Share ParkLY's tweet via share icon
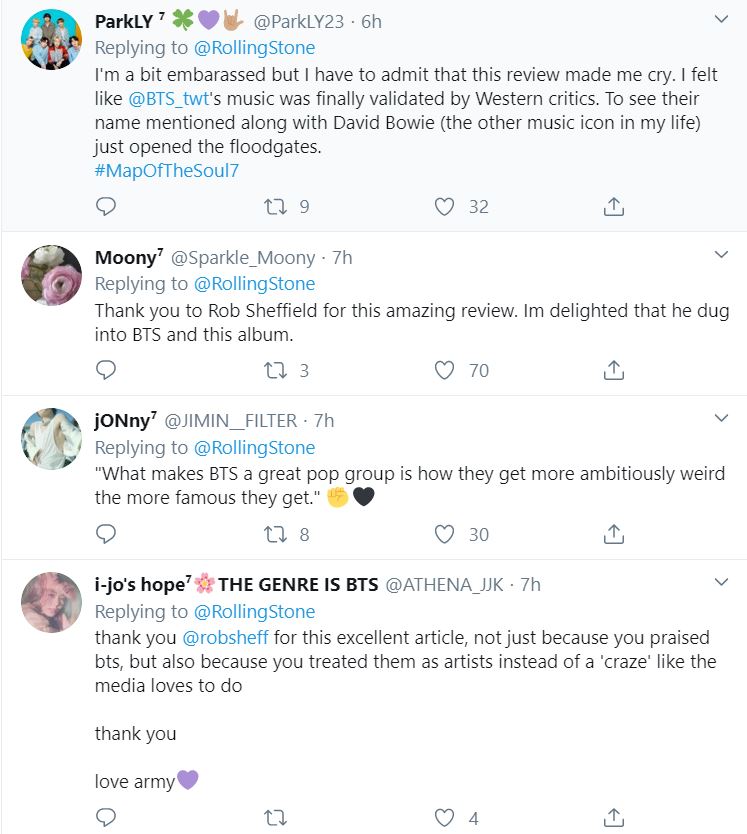The height and width of the screenshot is (834, 747). pos(614,207)
